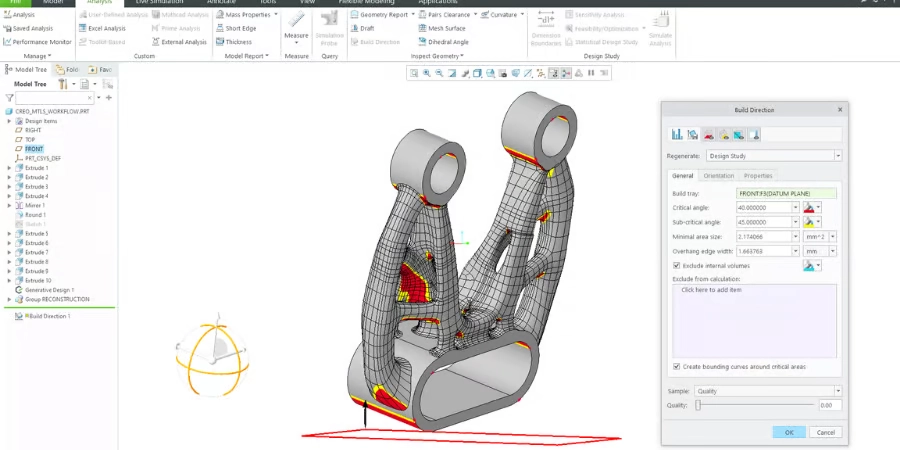Open the Sample Quality dropdown

838,391
